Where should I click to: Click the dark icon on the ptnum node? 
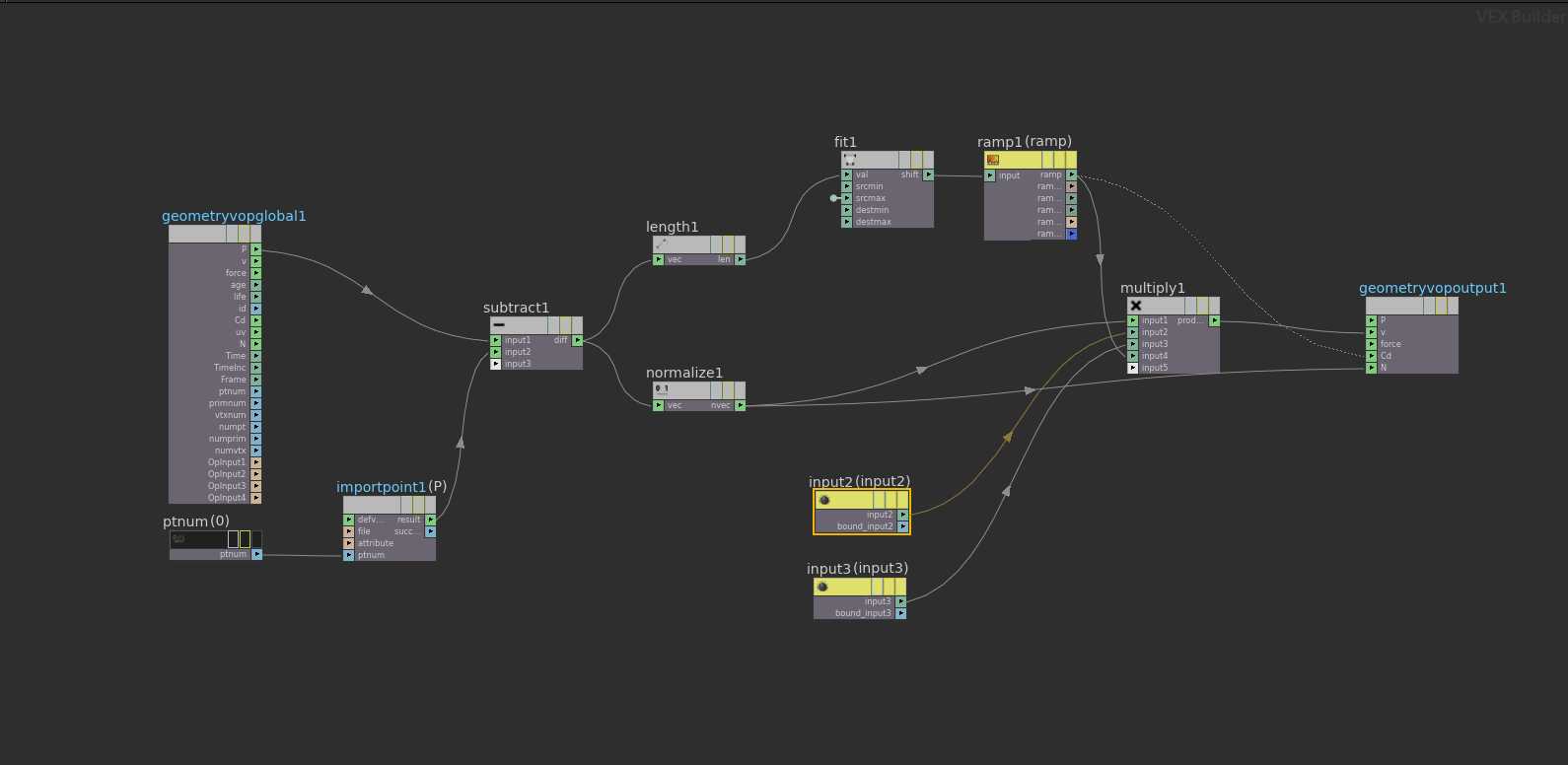[178, 539]
